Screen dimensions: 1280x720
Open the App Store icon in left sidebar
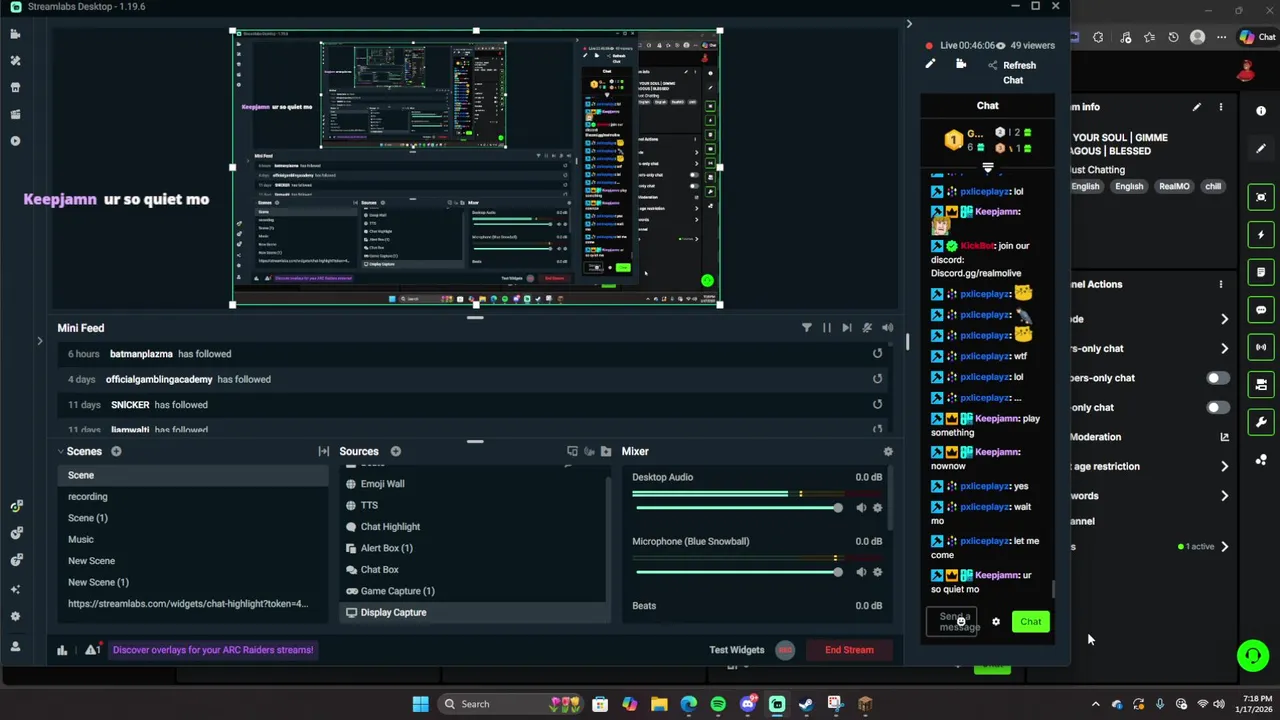pos(15,87)
